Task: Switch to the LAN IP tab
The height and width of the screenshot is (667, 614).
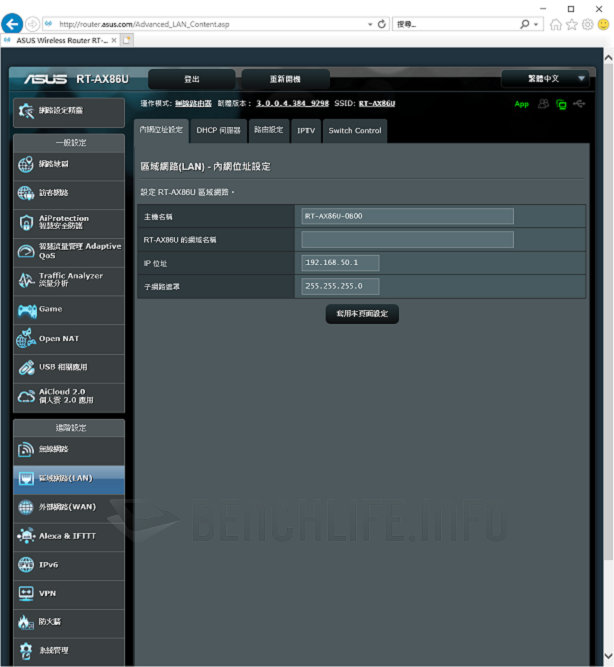Action: pos(161,130)
